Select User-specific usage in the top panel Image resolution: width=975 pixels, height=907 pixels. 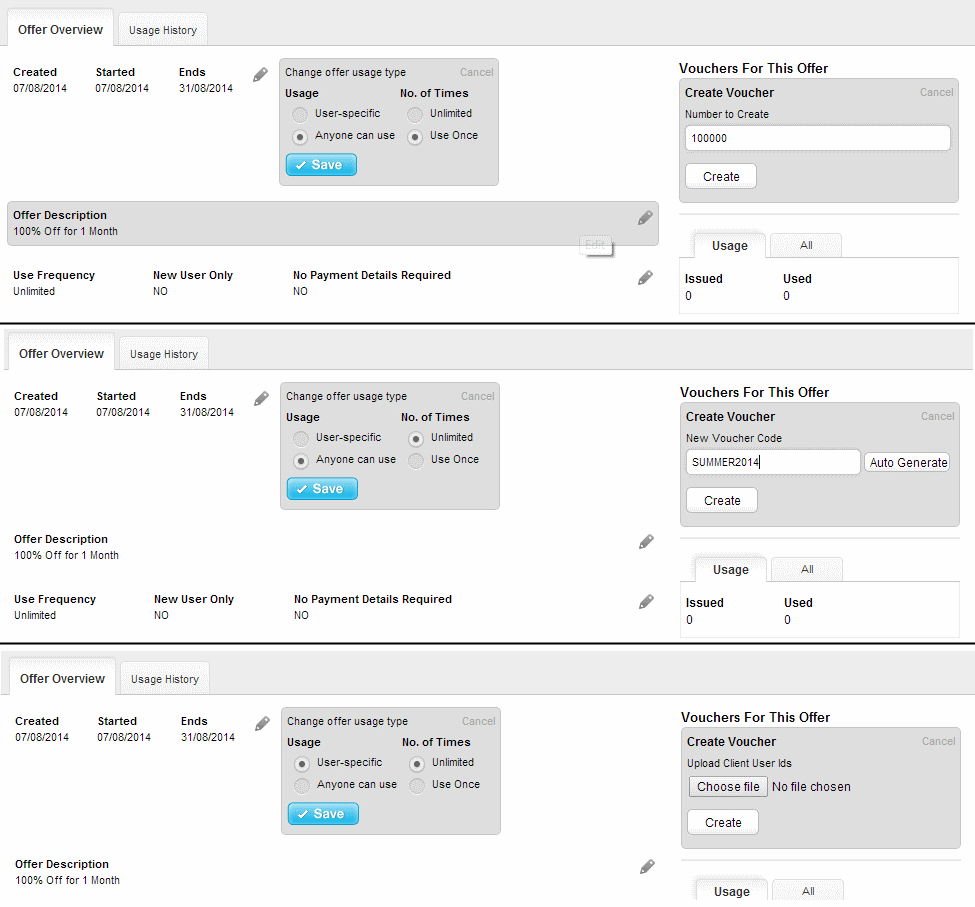pos(299,114)
